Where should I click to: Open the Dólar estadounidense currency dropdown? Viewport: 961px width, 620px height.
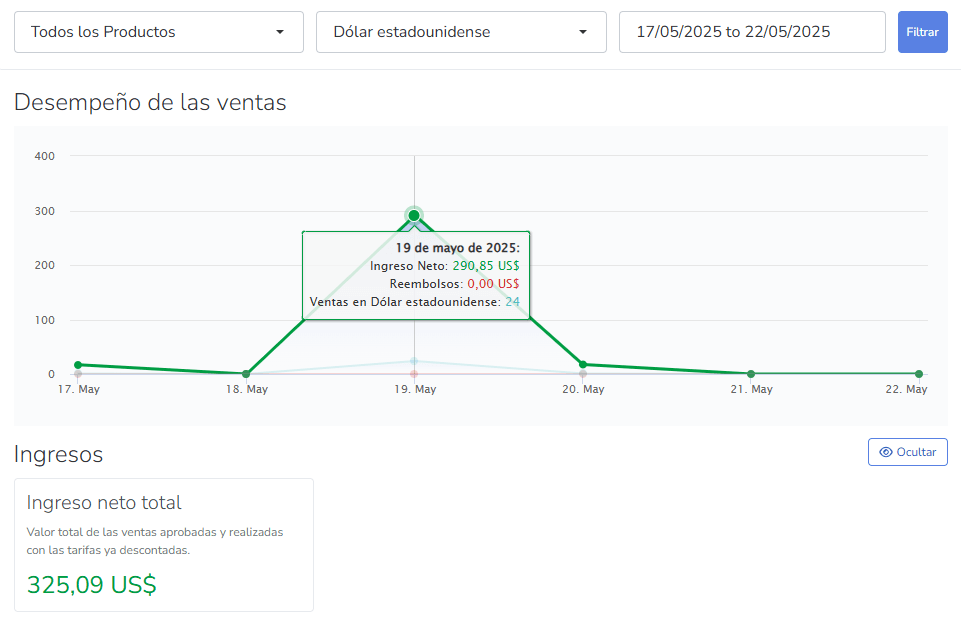click(x=461, y=32)
